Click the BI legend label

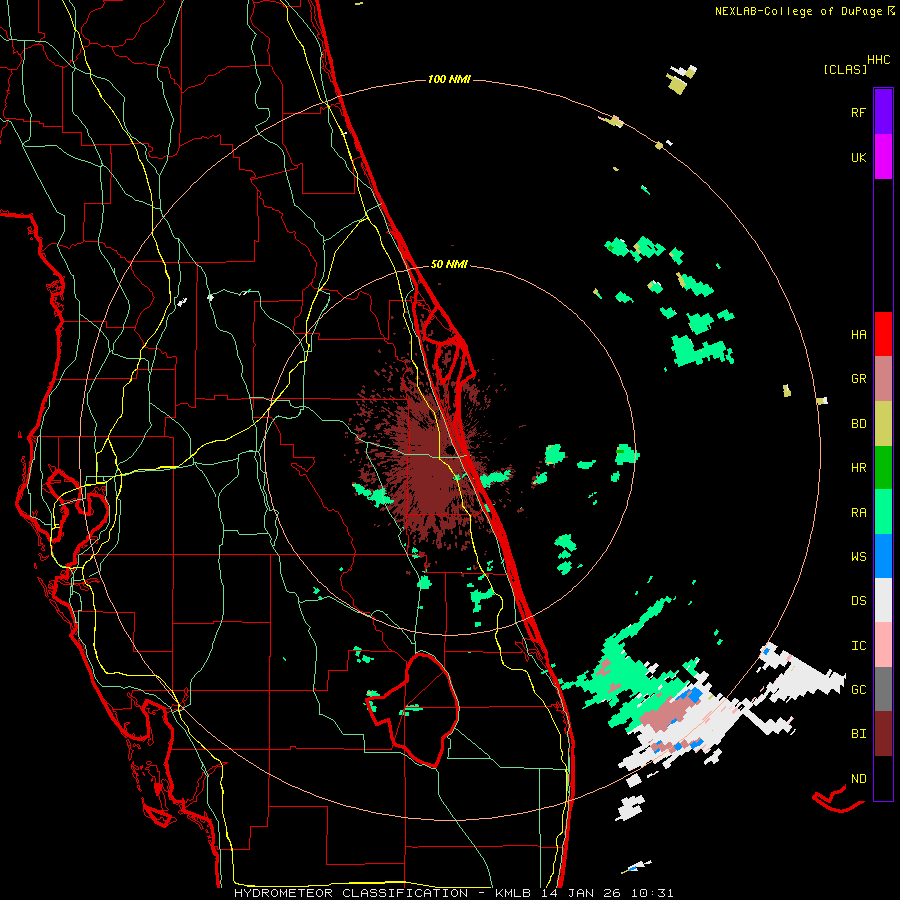[858, 734]
